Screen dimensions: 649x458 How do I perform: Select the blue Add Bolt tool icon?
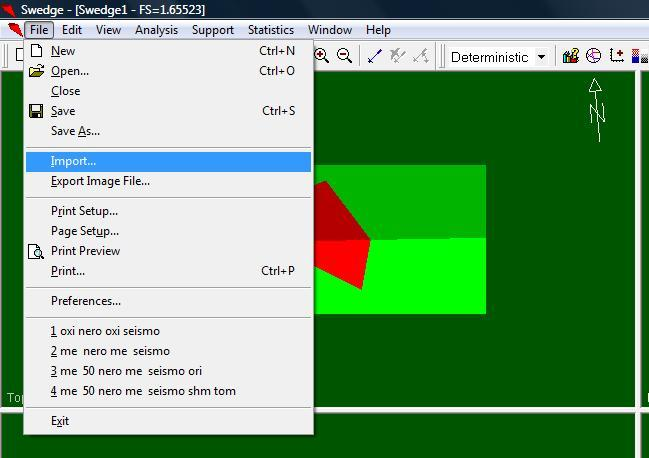[375, 56]
